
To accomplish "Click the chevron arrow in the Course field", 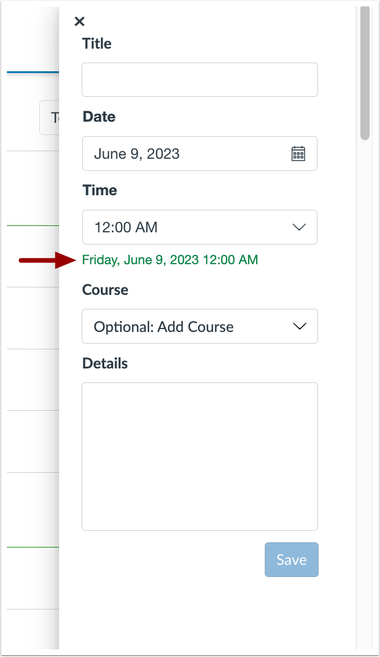I will point(299,326).
